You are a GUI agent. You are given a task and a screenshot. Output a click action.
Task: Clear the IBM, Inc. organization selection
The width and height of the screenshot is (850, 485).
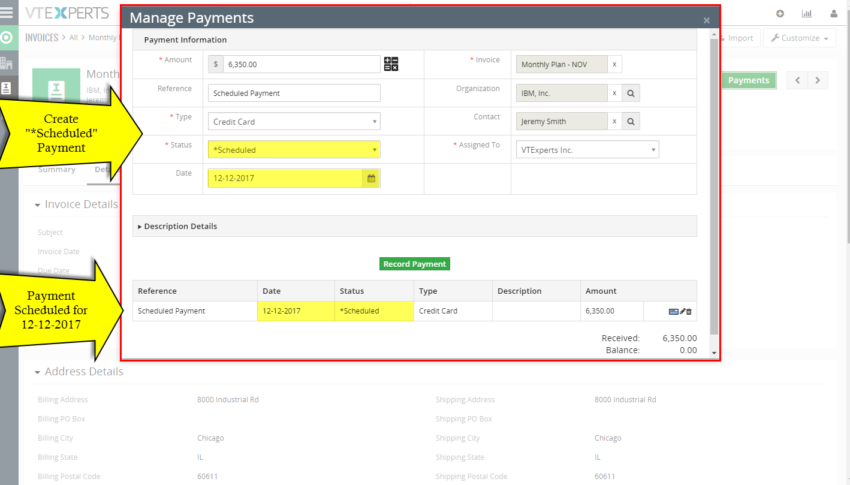point(614,93)
